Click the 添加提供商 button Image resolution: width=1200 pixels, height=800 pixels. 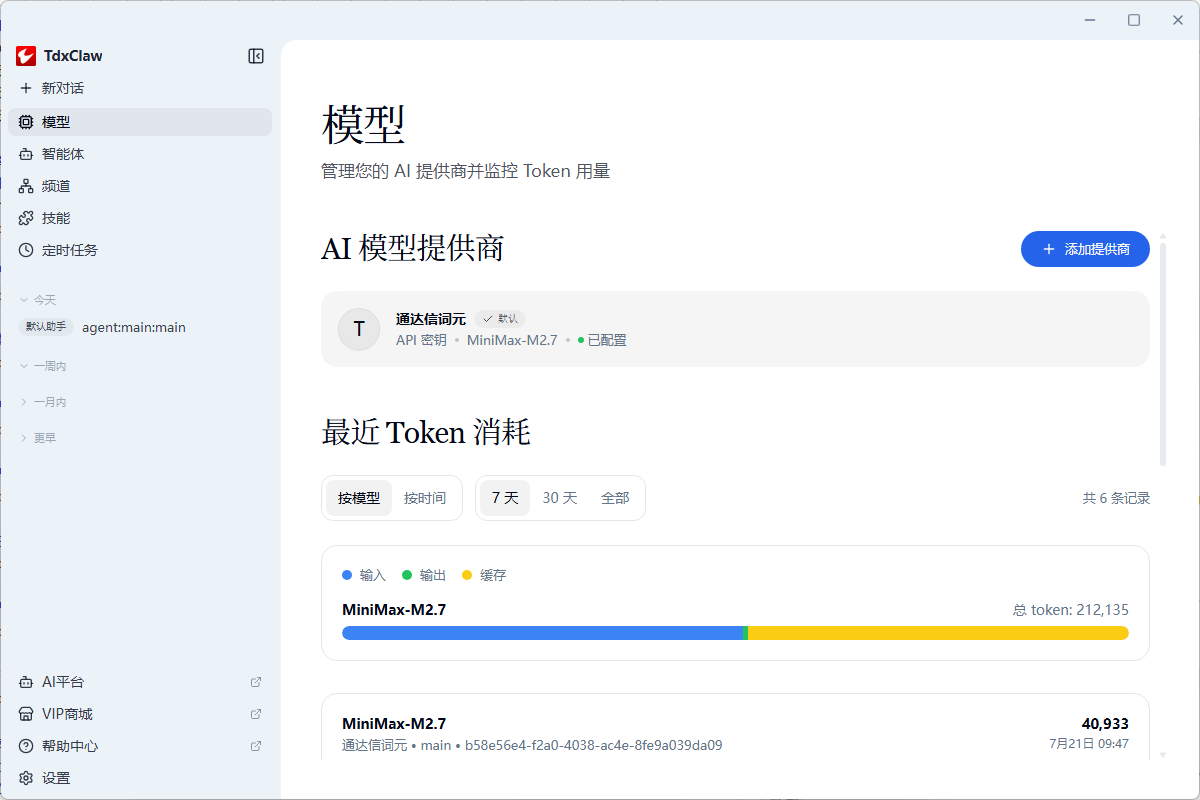click(x=1085, y=249)
